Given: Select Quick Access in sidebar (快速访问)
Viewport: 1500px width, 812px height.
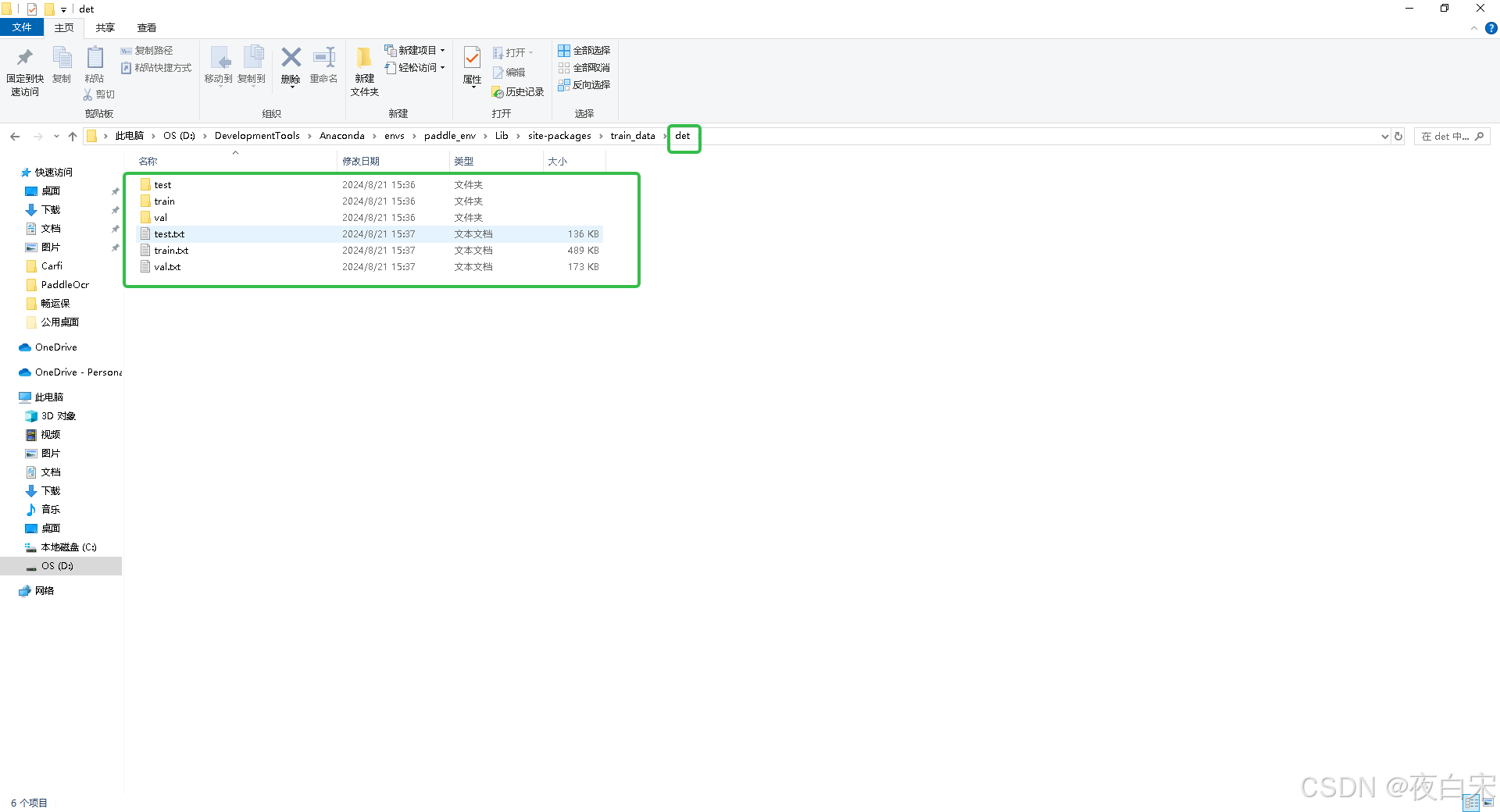Looking at the screenshot, I should pyautogui.click(x=47, y=173).
